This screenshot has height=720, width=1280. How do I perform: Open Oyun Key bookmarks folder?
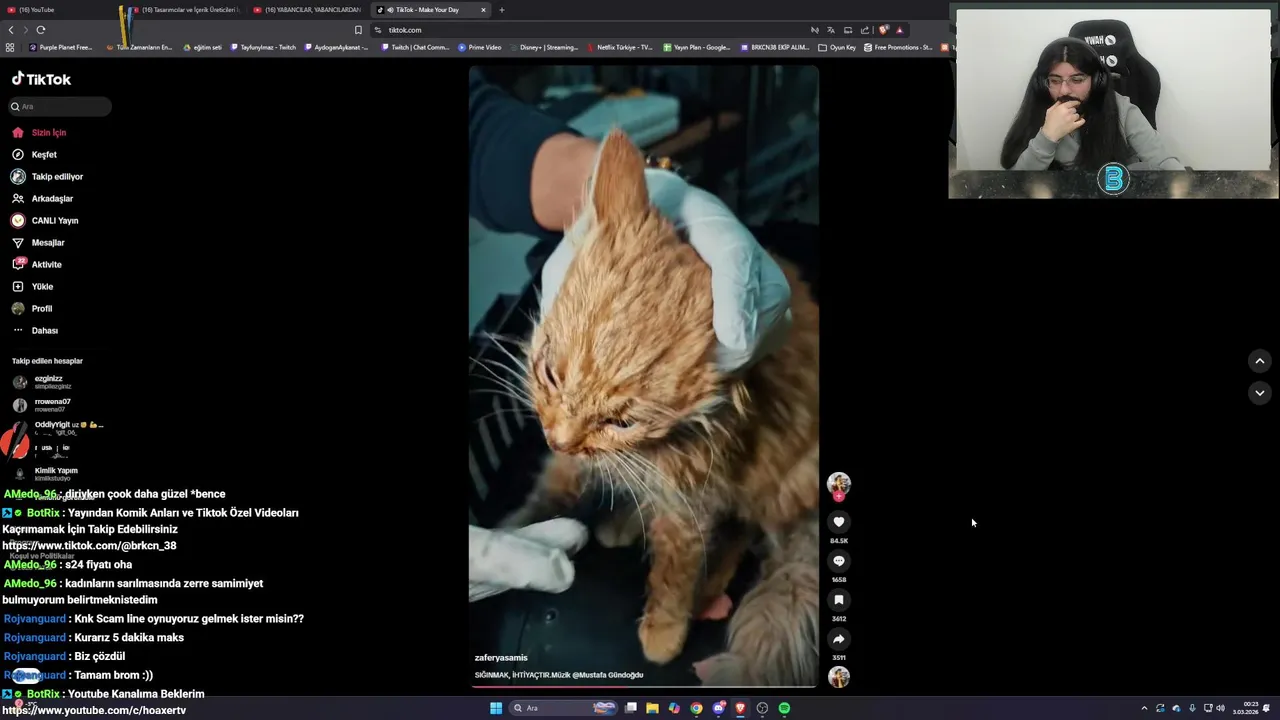point(838,47)
